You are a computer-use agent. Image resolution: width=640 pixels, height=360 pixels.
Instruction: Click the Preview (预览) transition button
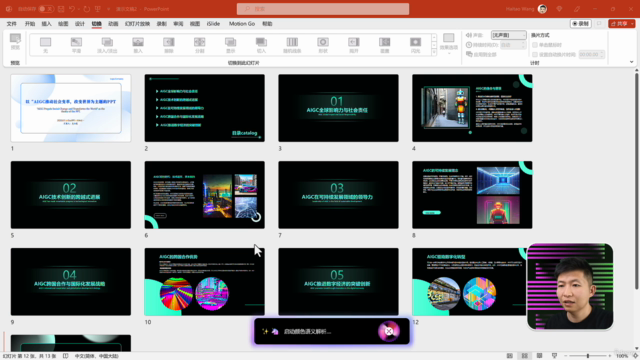(x=15, y=42)
